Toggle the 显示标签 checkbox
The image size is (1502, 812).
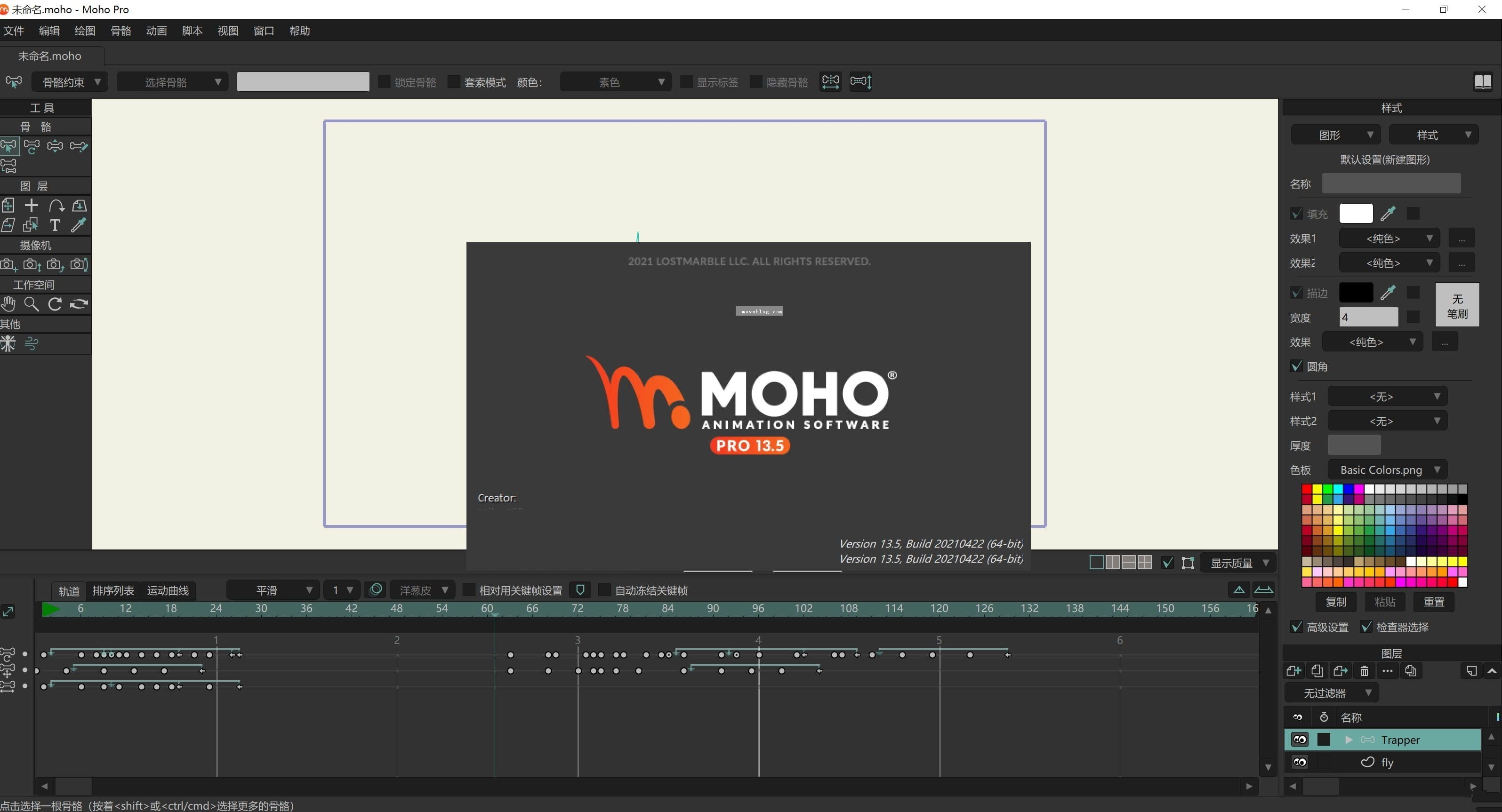click(686, 81)
